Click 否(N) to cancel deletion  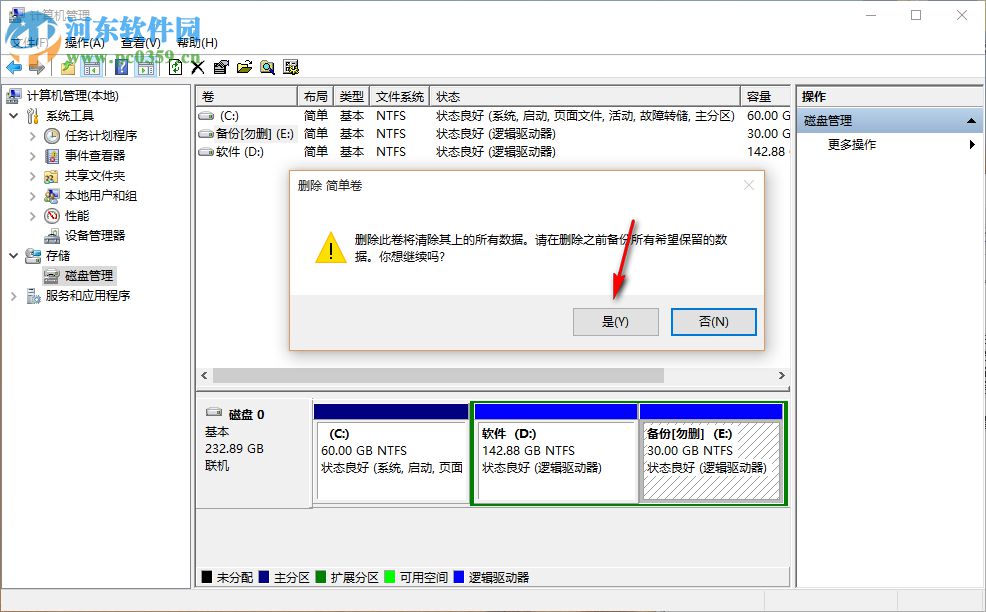click(x=713, y=321)
